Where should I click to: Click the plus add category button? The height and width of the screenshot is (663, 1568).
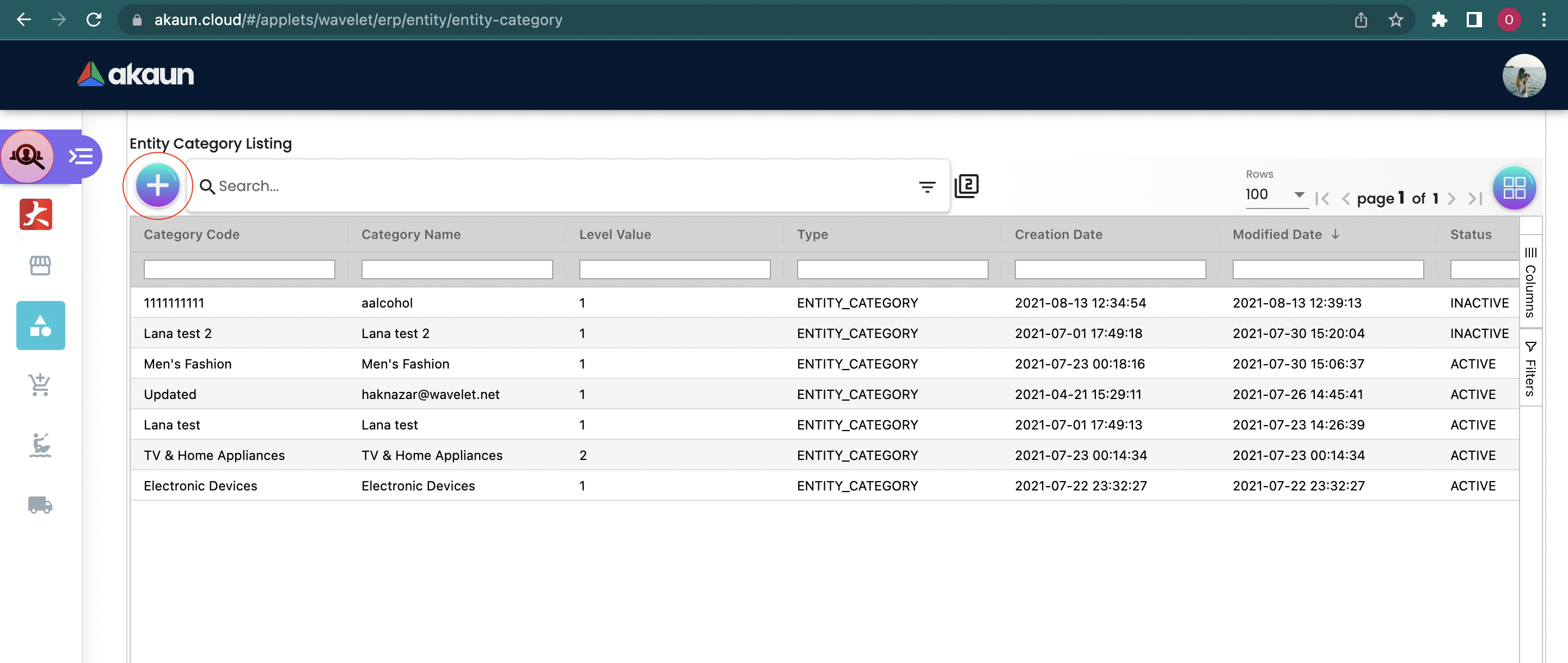click(x=157, y=186)
